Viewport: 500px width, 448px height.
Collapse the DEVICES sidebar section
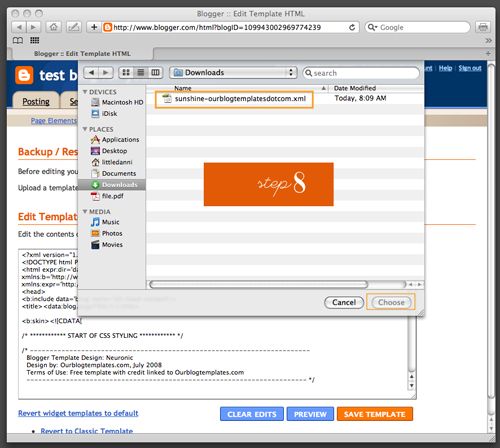click(85, 92)
